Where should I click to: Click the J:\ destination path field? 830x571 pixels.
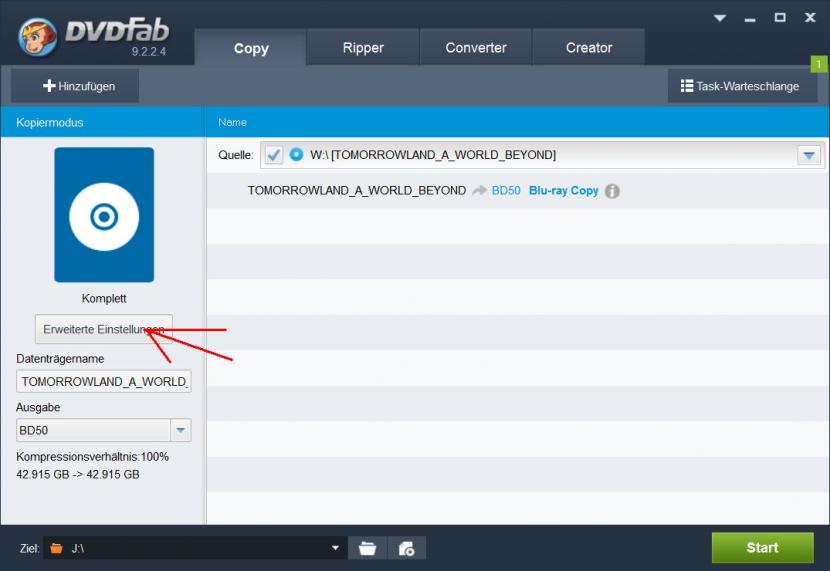click(196, 548)
